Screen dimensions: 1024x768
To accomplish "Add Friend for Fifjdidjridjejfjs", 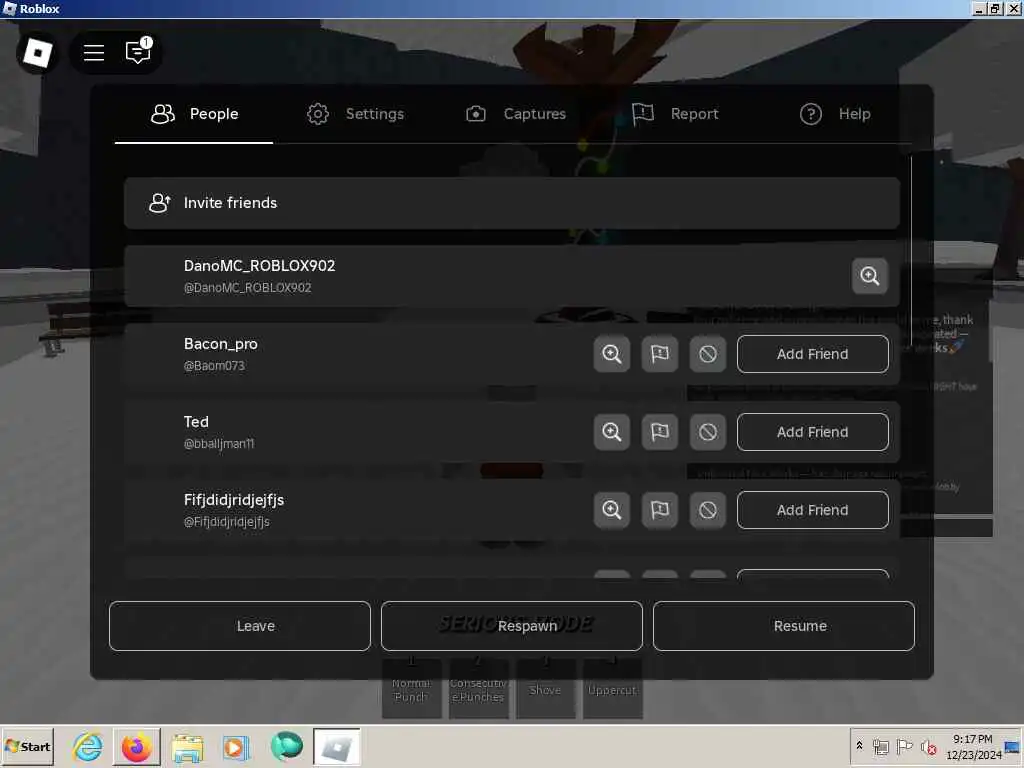I will pyautogui.click(x=812, y=510).
